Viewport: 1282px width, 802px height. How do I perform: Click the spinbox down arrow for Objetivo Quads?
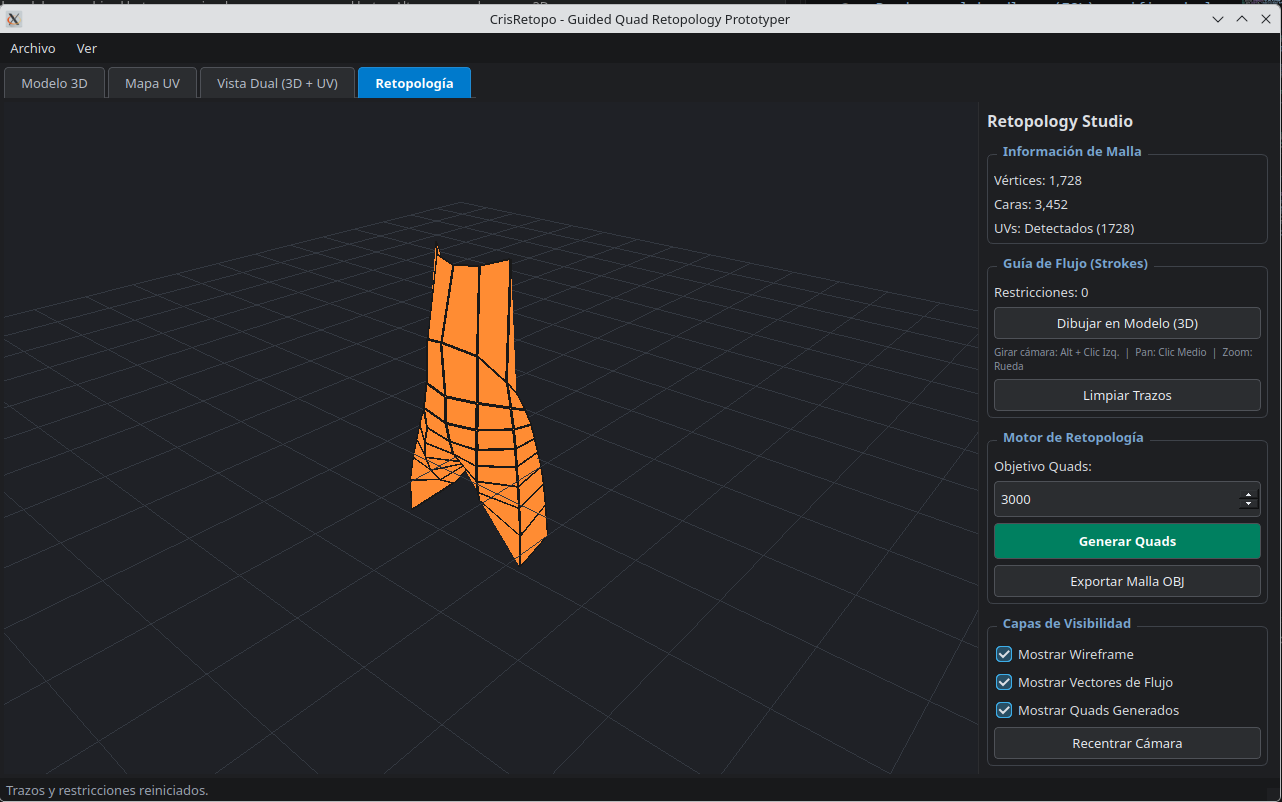[1248, 505]
